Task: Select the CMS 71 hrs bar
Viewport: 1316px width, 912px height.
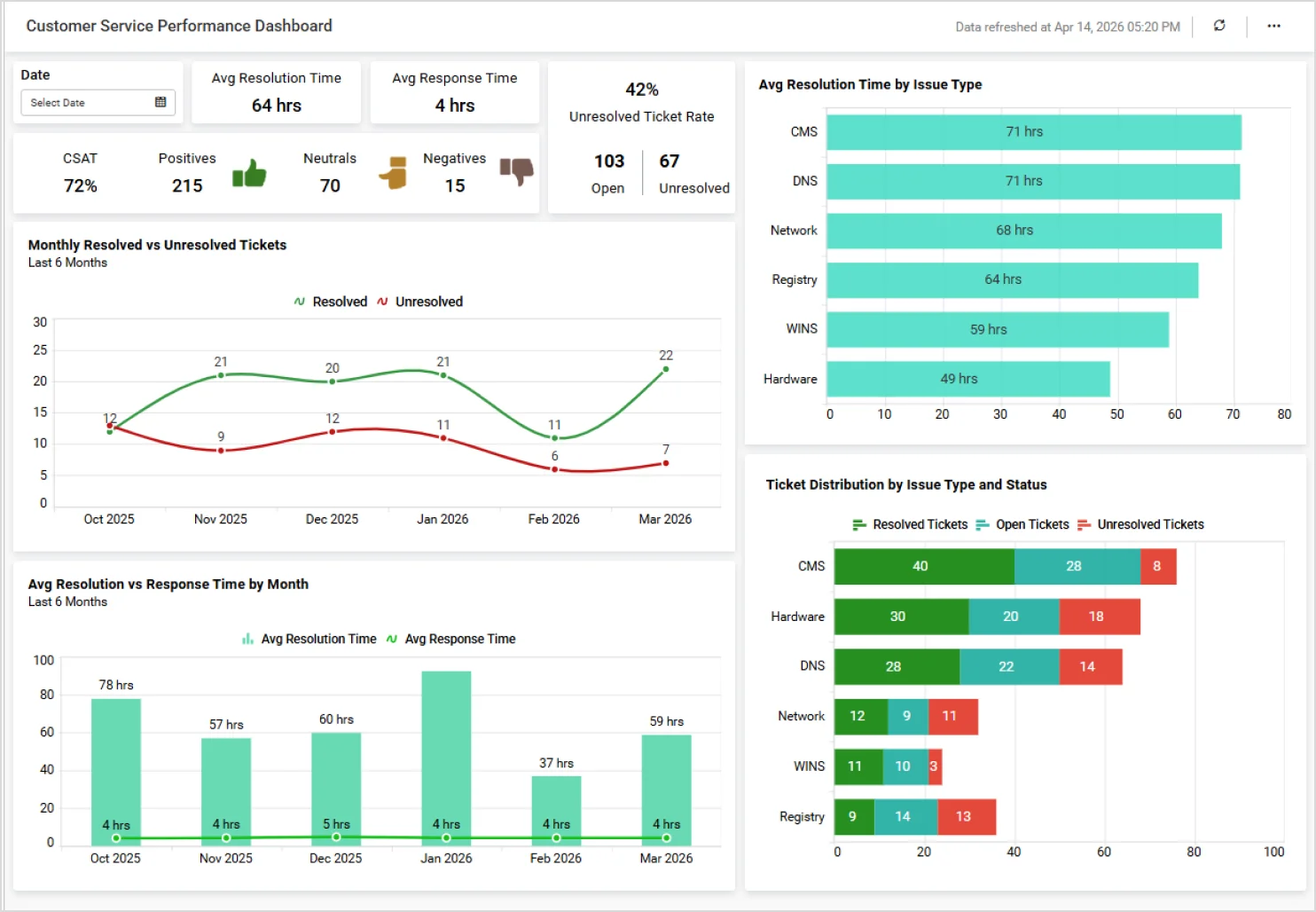Action: pyautogui.click(x=1034, y=132)
